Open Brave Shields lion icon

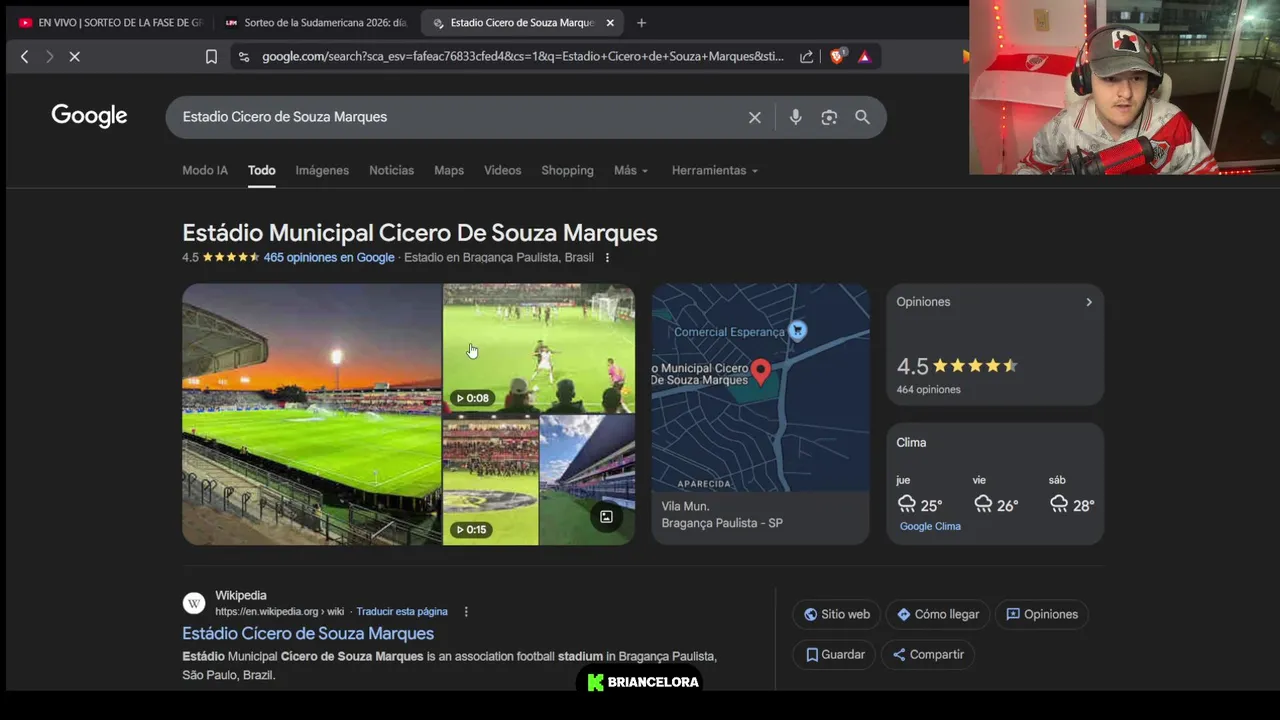pyautogui.click(x=837, y=56)
